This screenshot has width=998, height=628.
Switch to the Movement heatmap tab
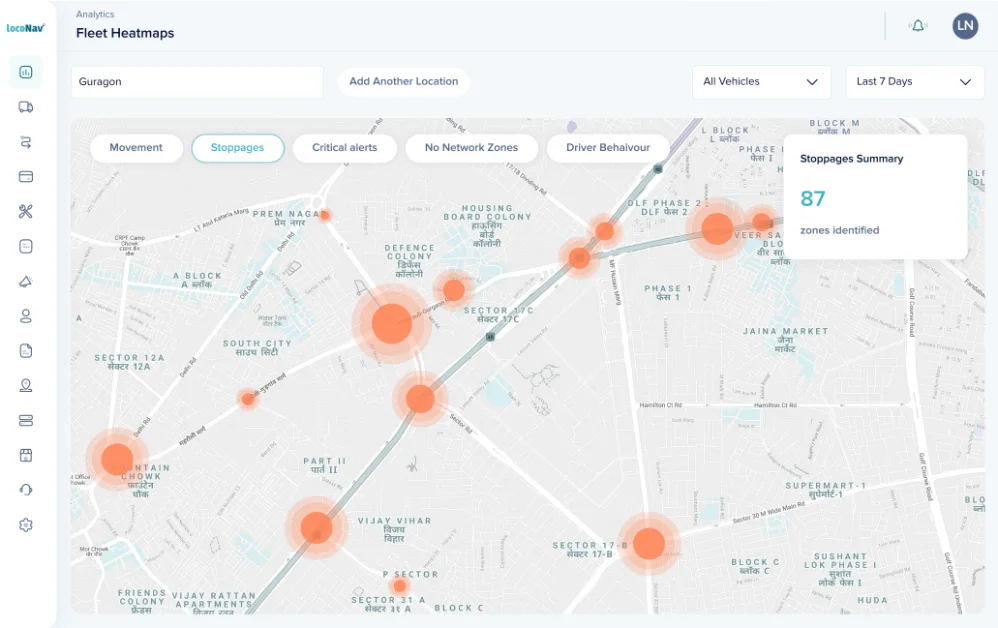[136, 148]
